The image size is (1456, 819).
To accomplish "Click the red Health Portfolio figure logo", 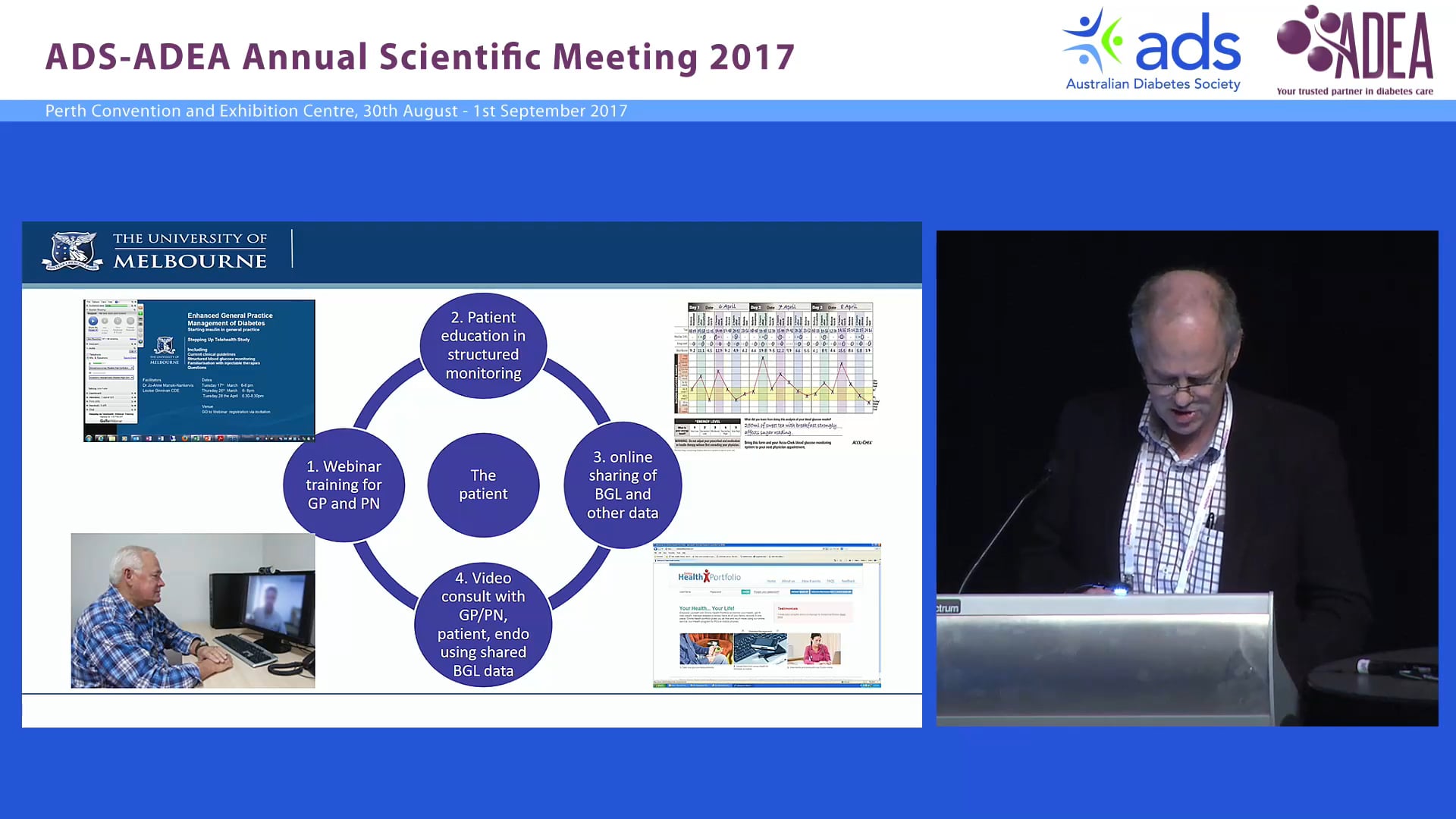I will pos(707,575).
